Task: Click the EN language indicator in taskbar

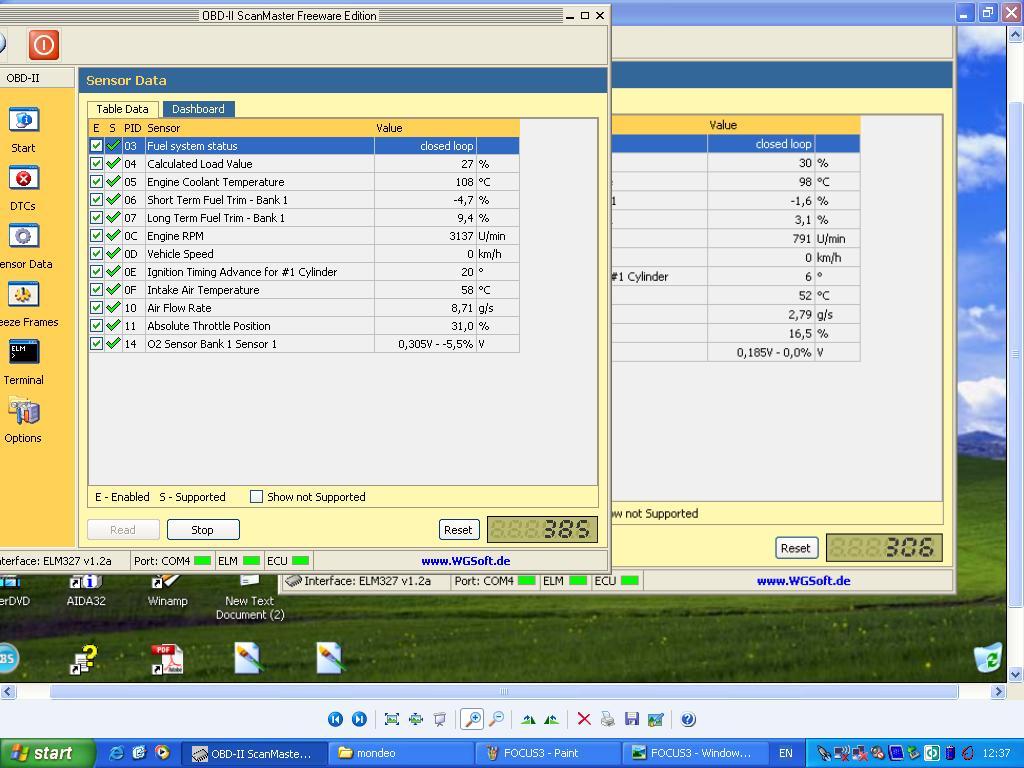Action: point(786,754)
